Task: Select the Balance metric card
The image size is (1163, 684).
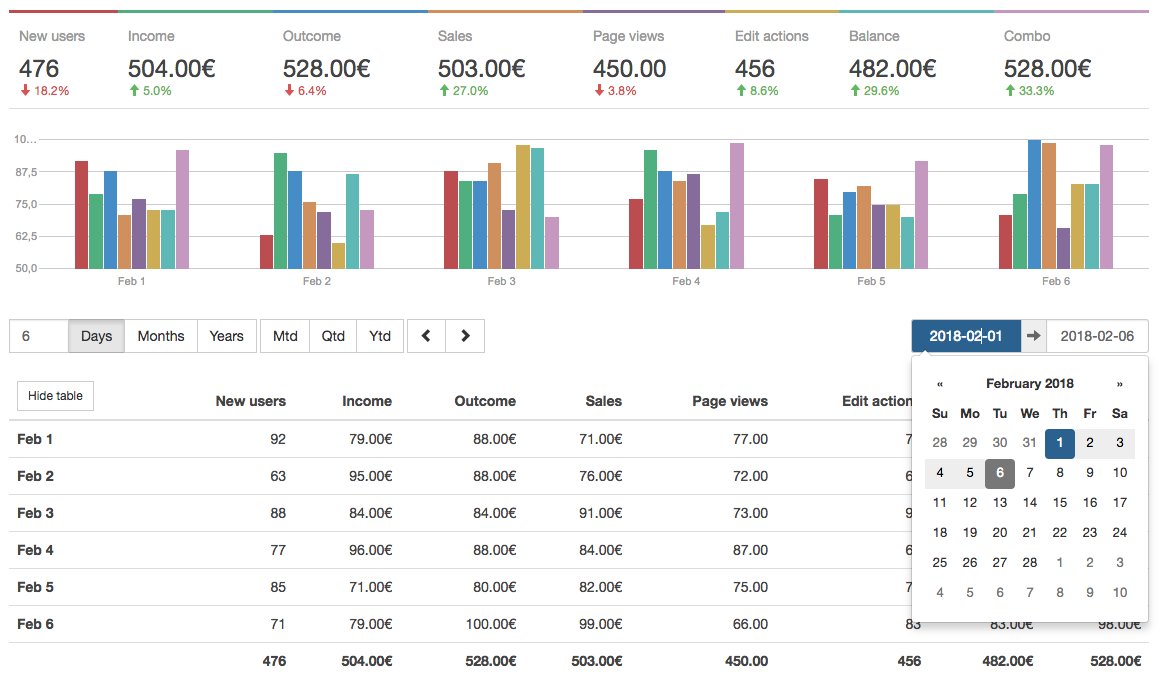Action: point(916,57)
